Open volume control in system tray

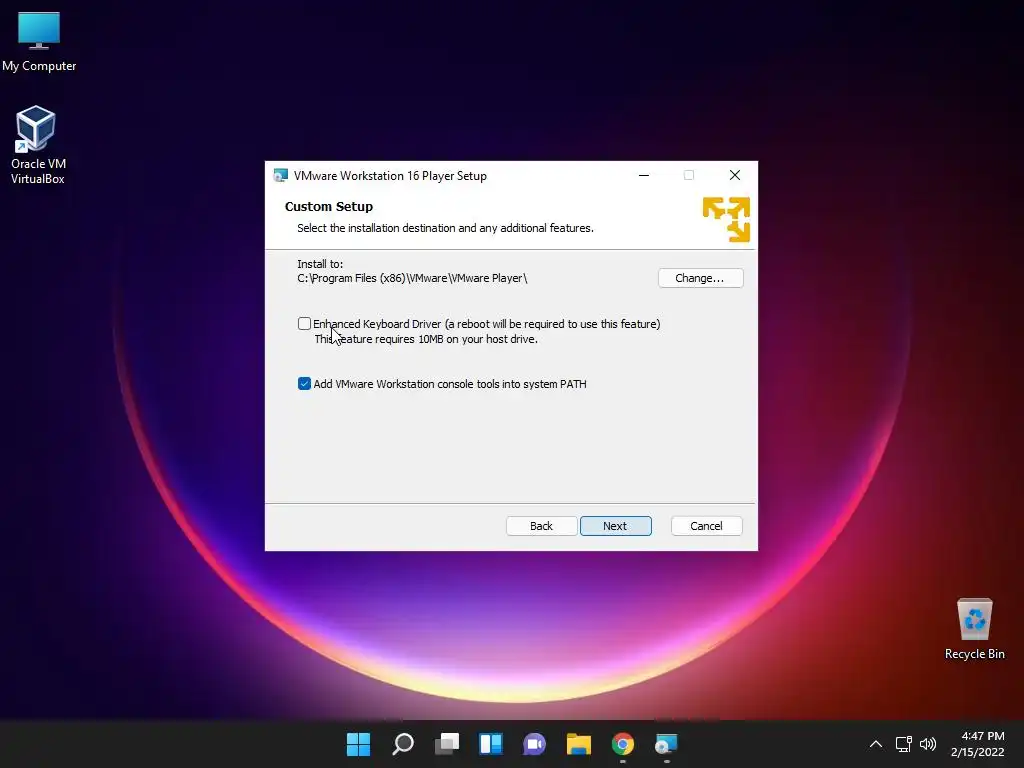pyautogui.click(x=927, y=744)
